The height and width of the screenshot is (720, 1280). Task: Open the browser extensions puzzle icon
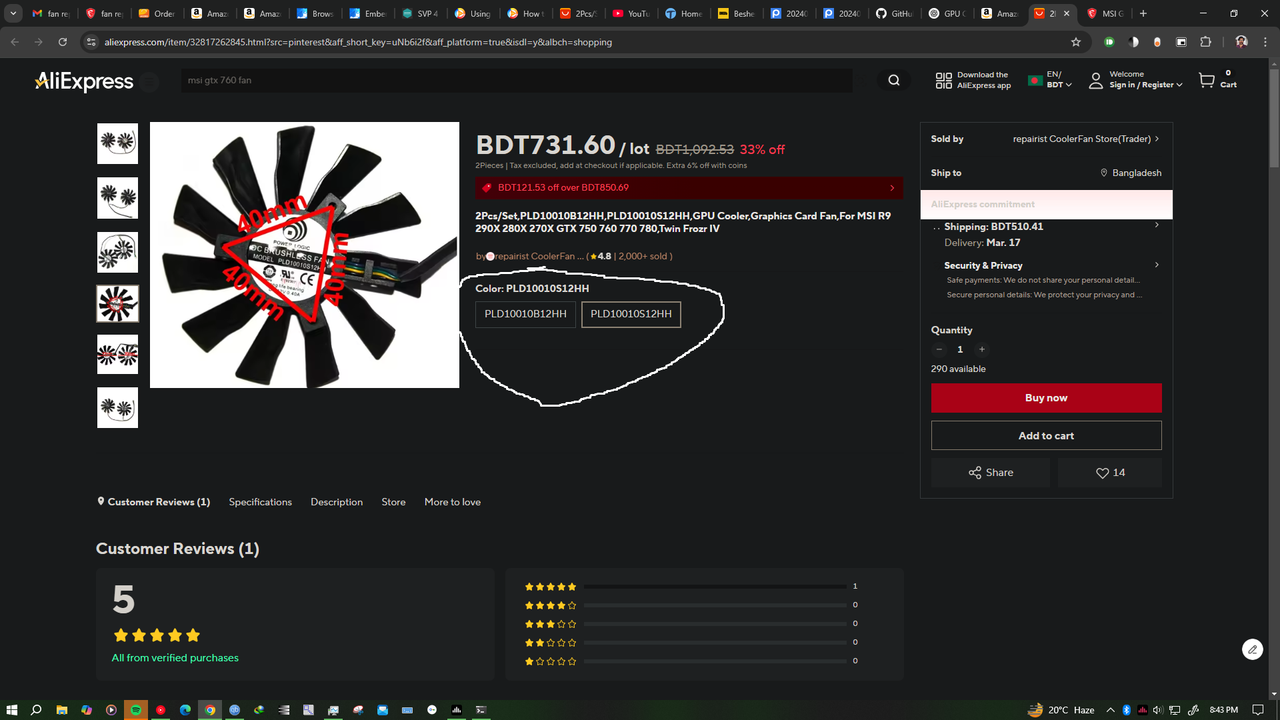coord(1206,42)
